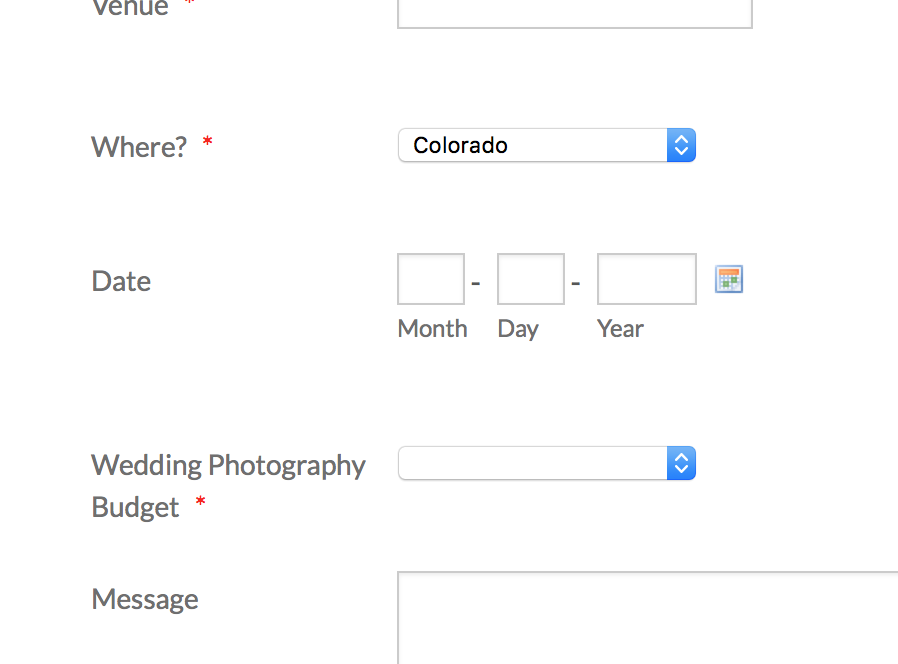Click into the Venue text field
This screenshot has height=664, width=898.
[x=574, y=13]
